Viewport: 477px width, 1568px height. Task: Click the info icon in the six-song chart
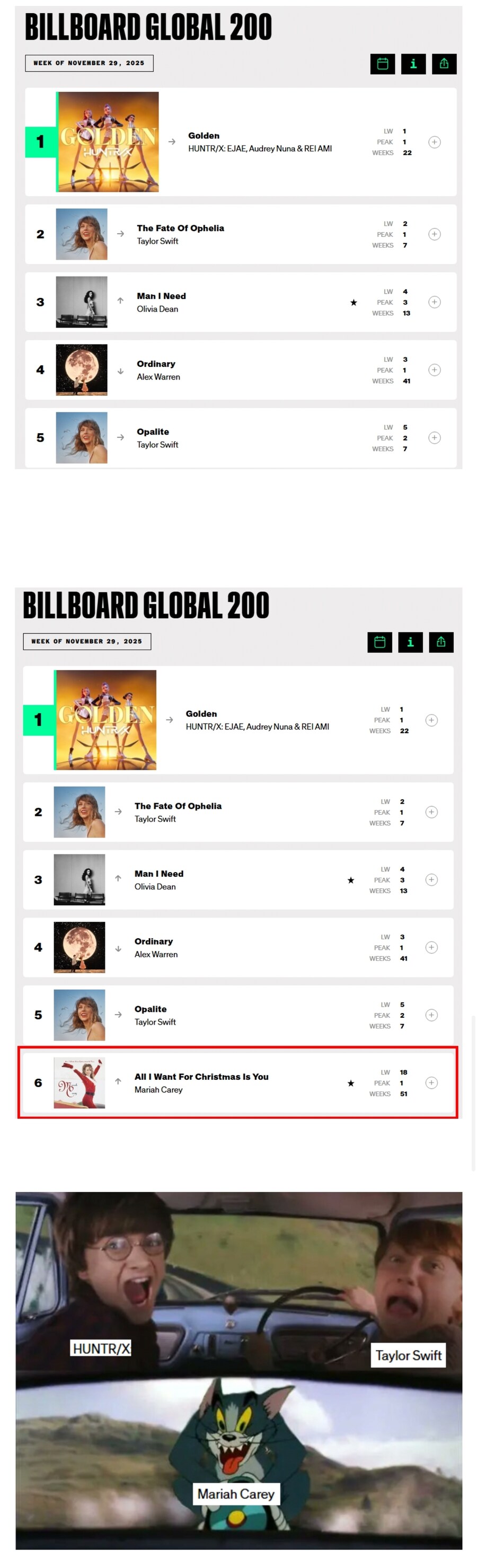411,642
